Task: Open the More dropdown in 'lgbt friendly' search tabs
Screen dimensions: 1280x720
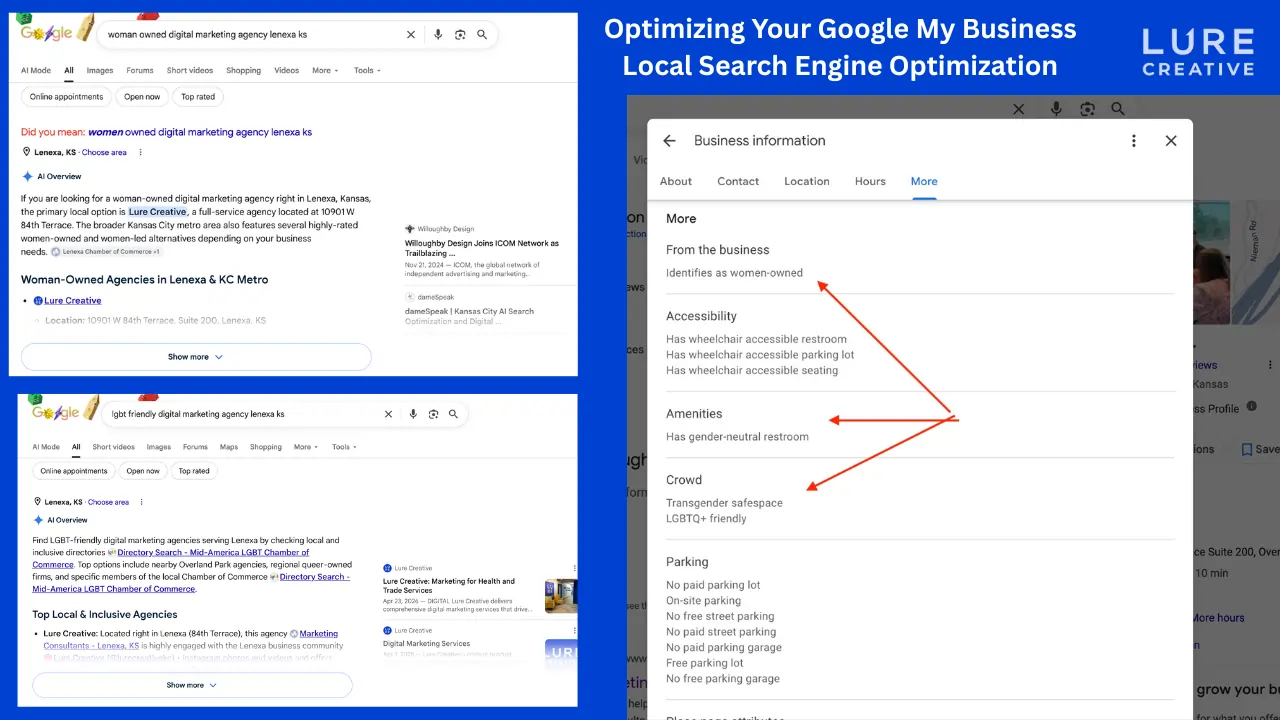Action: coord(306,447)
